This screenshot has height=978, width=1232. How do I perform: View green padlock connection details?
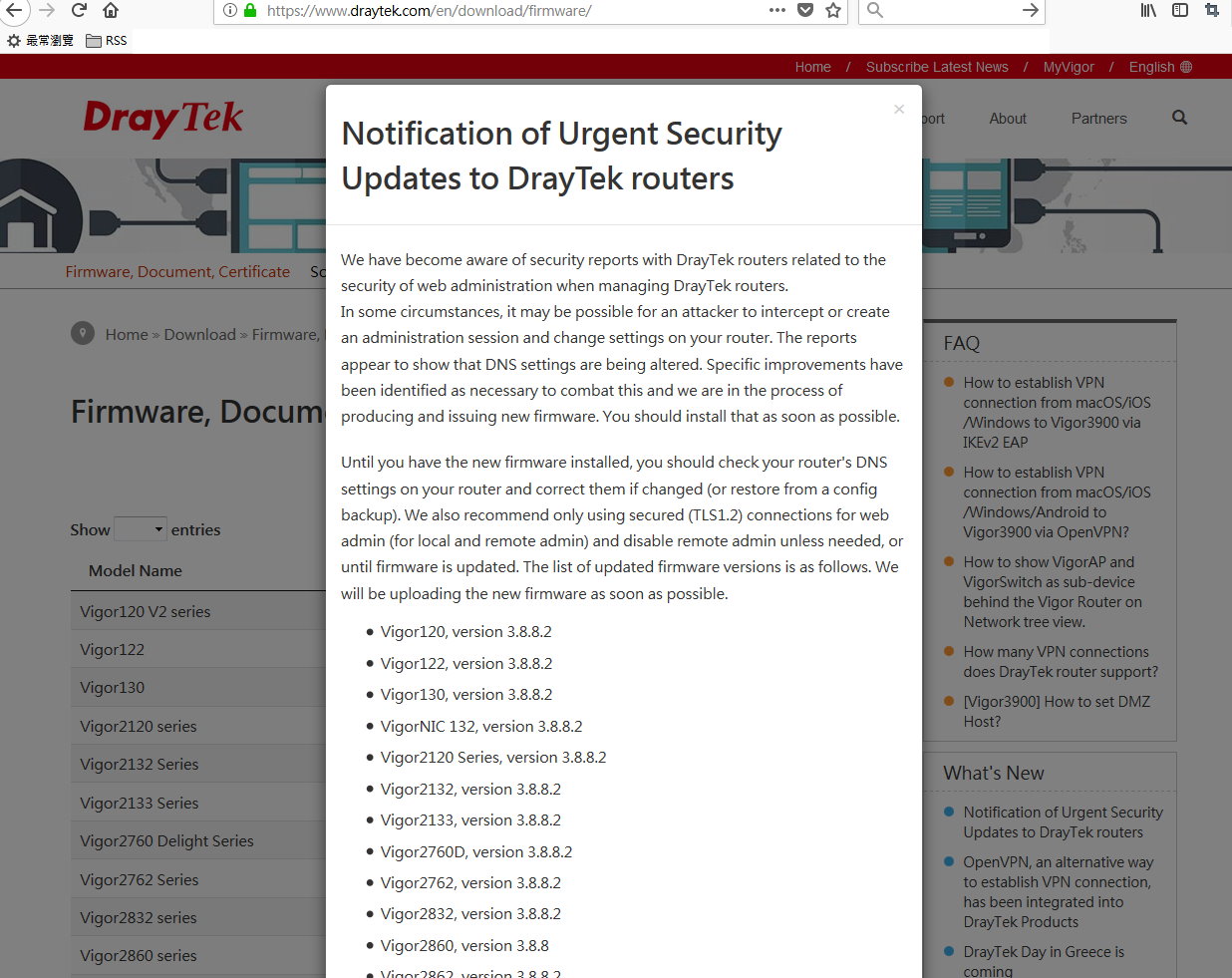[x=250, y=10]
